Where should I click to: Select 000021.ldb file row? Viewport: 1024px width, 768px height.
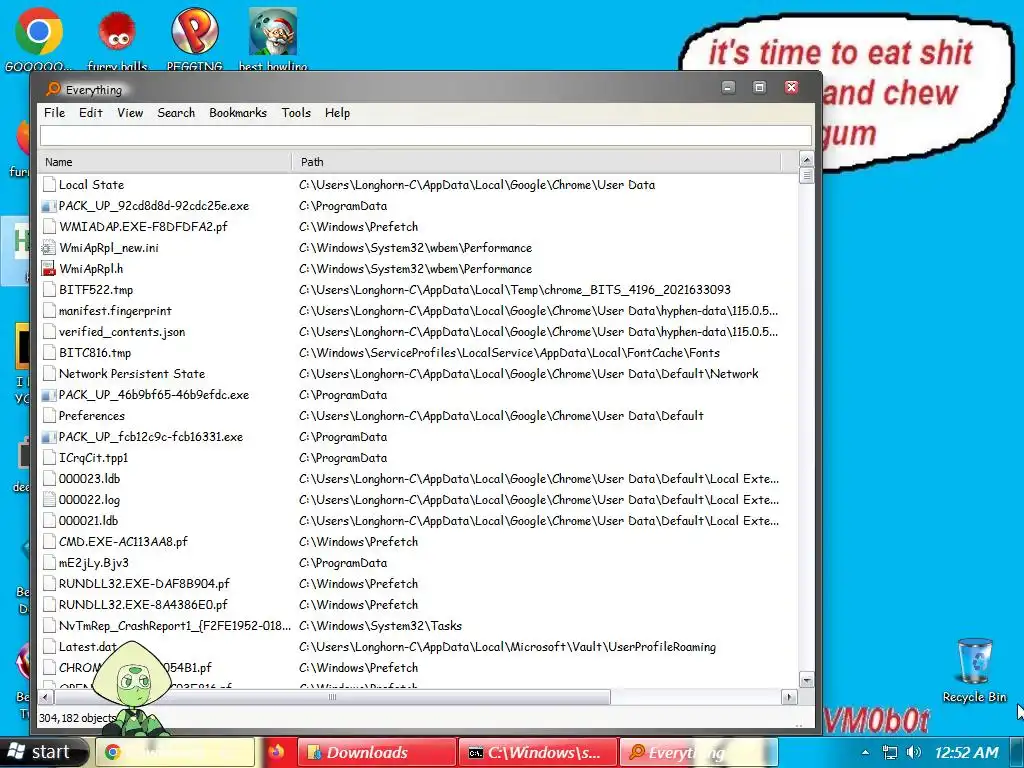coord(418,520)
